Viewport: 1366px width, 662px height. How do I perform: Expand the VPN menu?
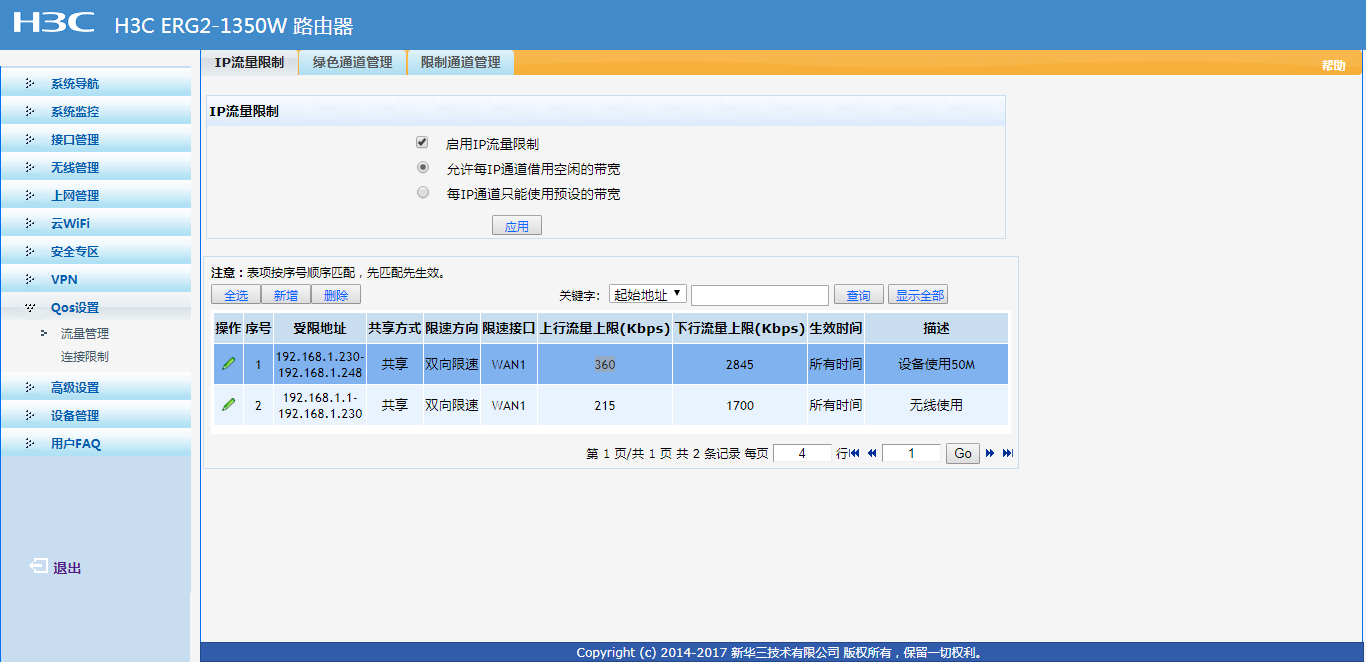[x=96, y=279]
